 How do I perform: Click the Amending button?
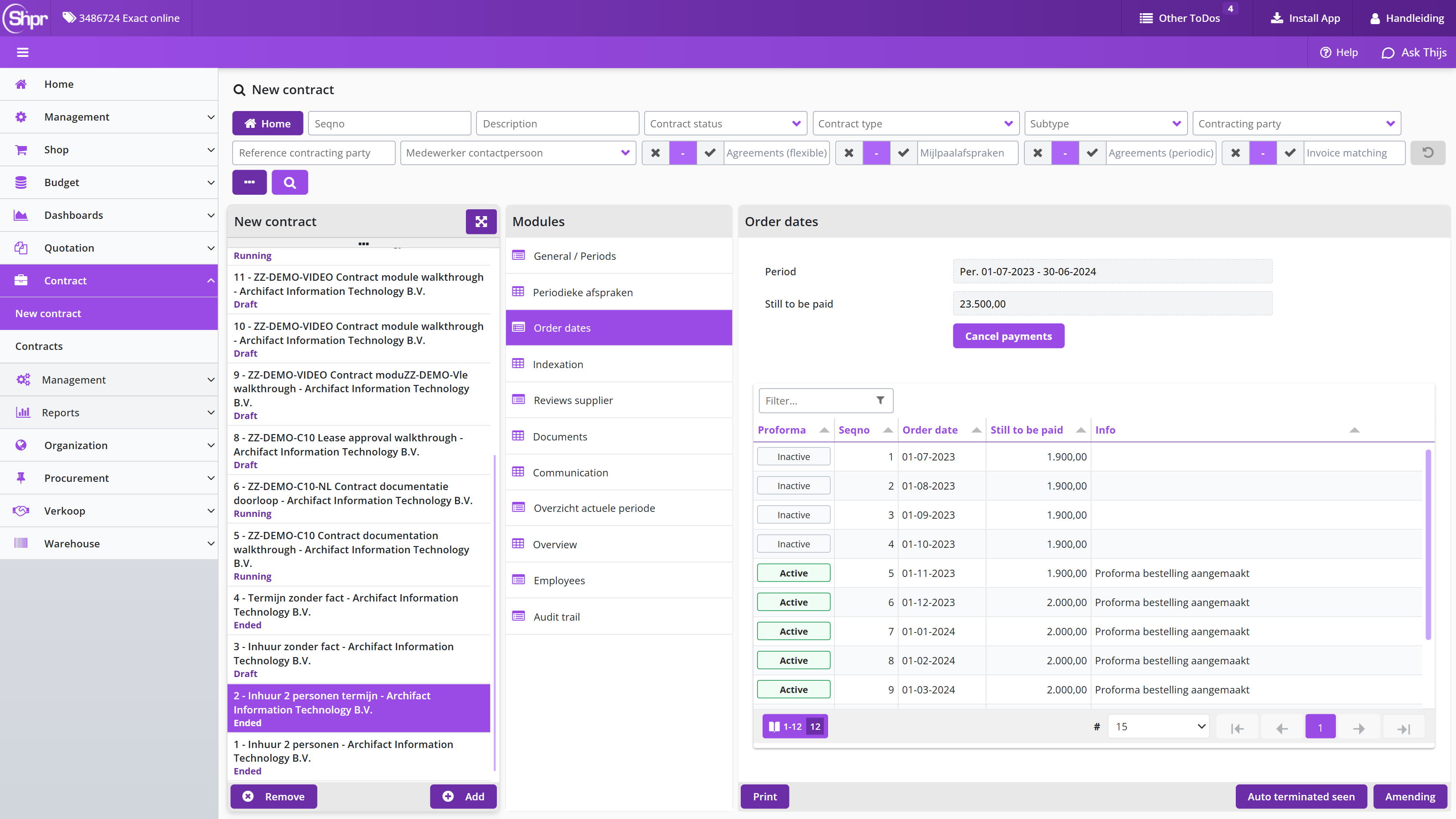1410,796
